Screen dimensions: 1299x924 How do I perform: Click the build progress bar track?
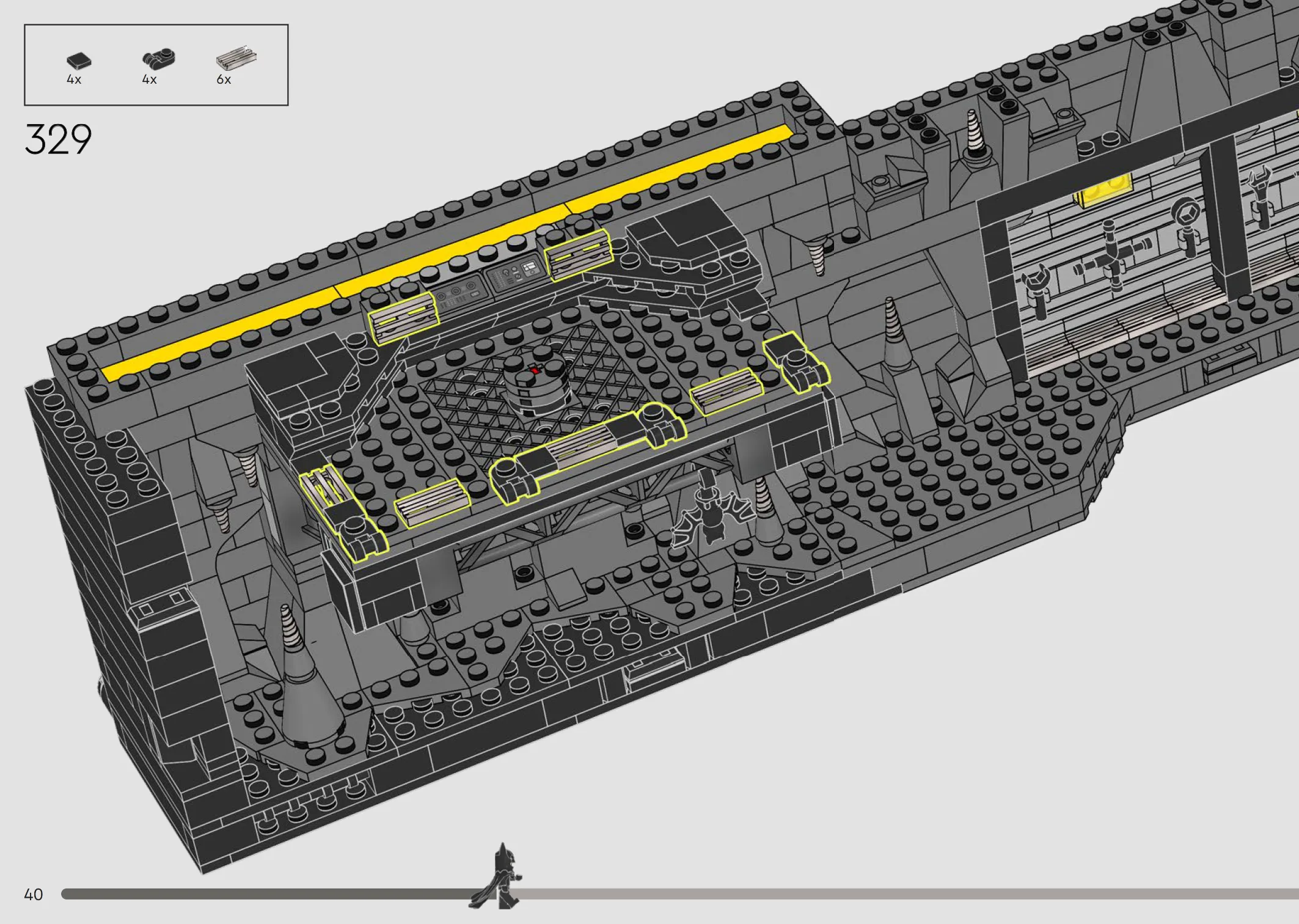tap(680, 894)
